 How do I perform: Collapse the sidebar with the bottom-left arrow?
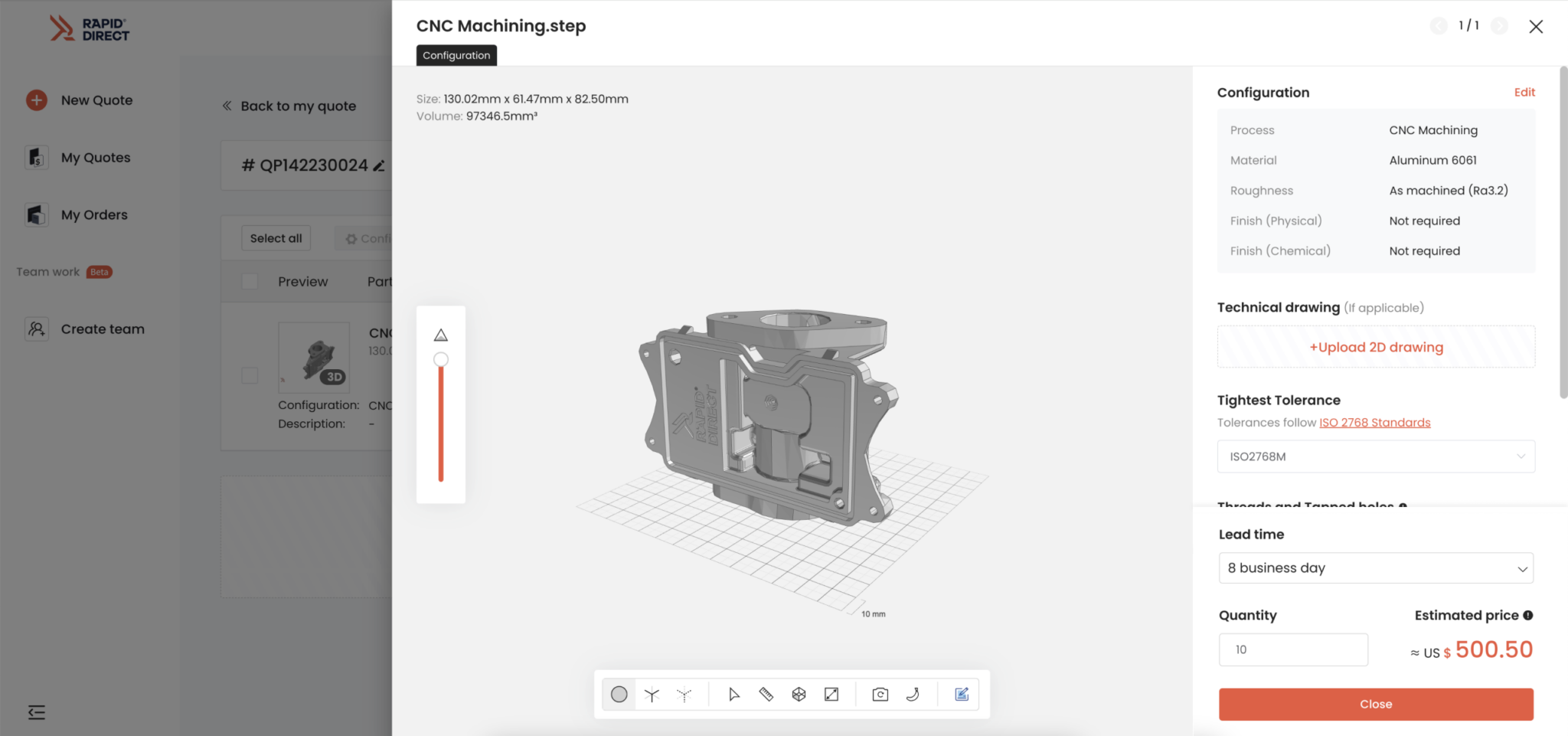36,712
